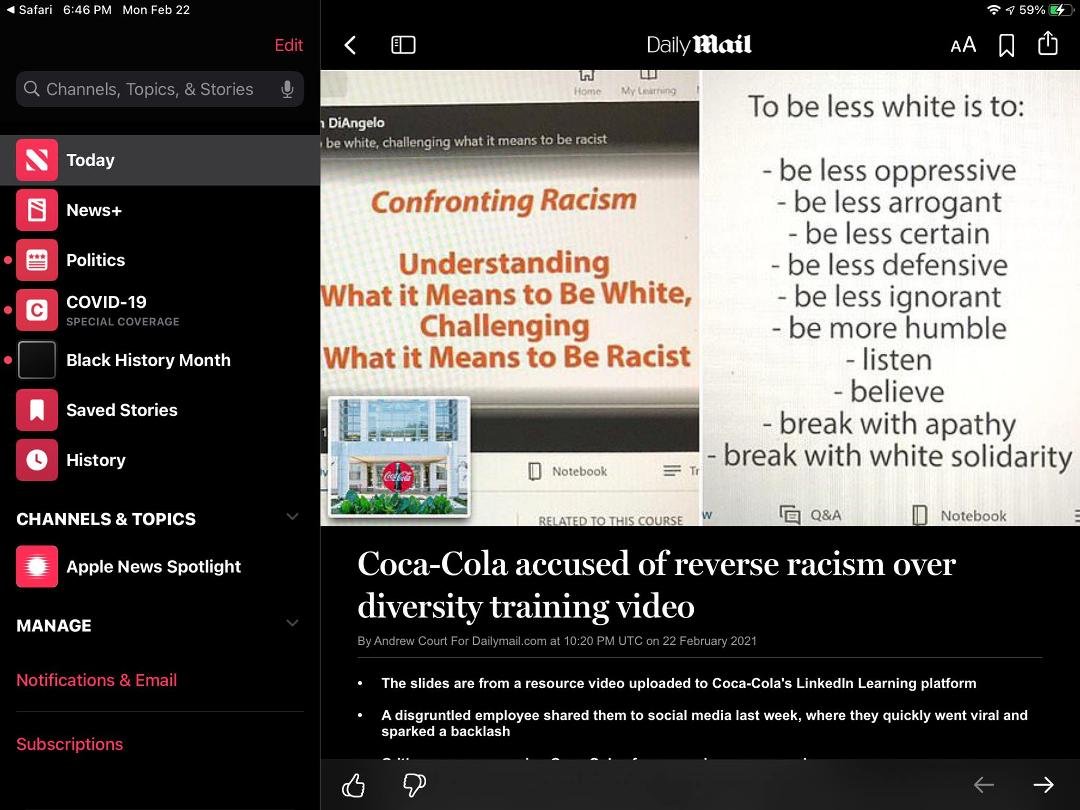Dislike the story with thumbs down
This screenshot has height=810, width=1080.
[x=414, y=785]
